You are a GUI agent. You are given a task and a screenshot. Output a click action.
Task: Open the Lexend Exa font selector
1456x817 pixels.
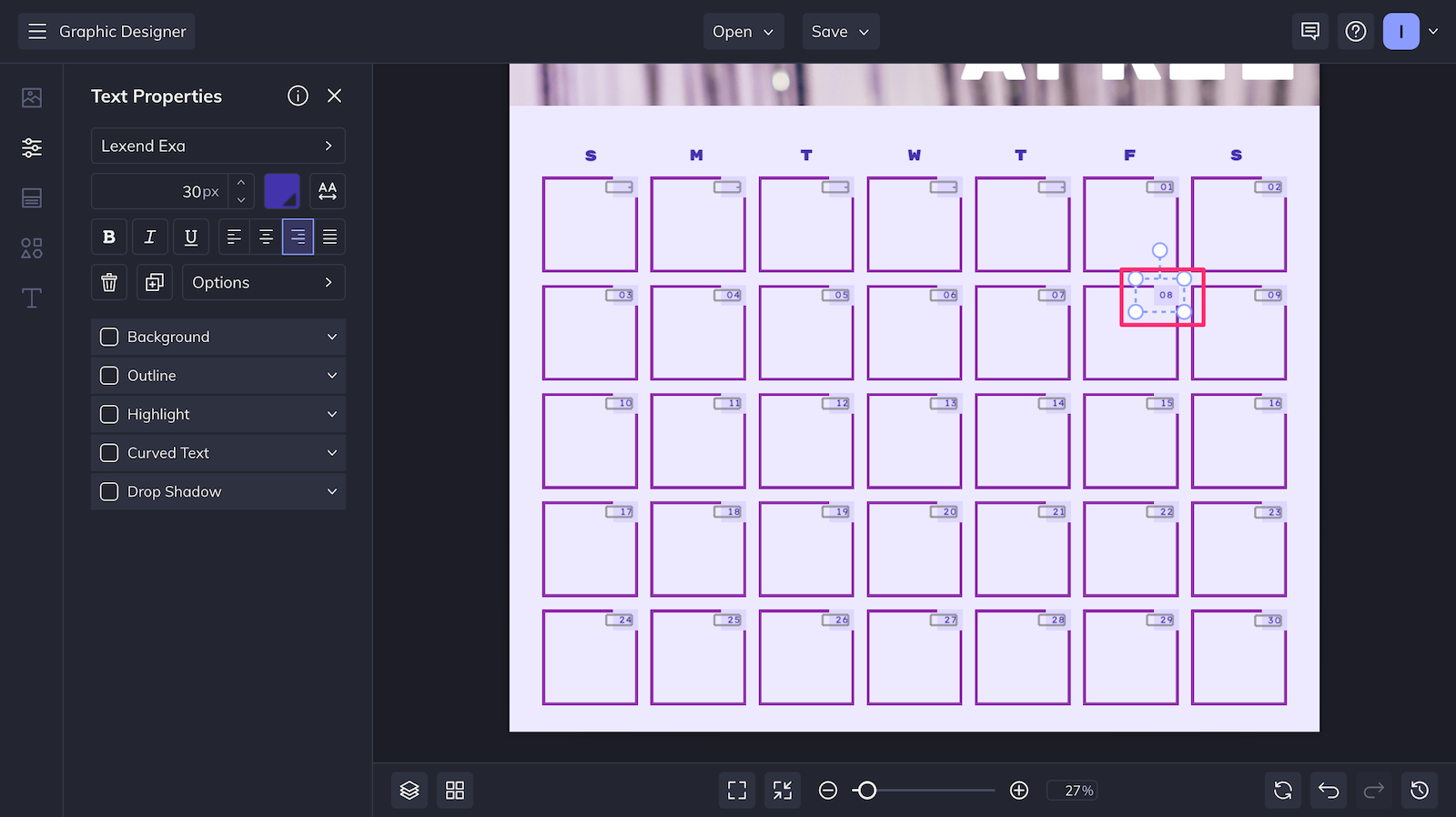[x=218, y=146]
